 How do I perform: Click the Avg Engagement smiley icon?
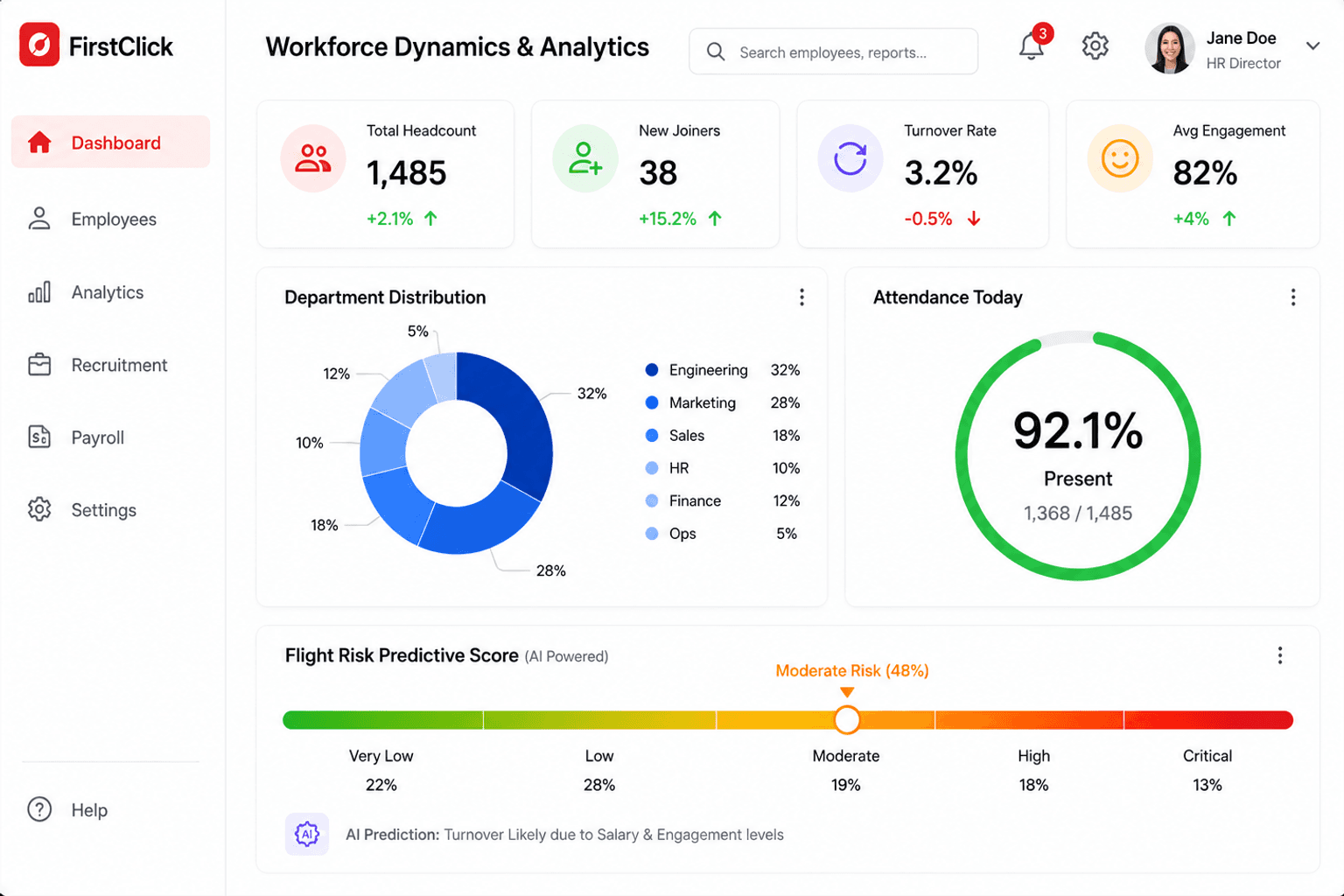click(x=1120, y=158)
